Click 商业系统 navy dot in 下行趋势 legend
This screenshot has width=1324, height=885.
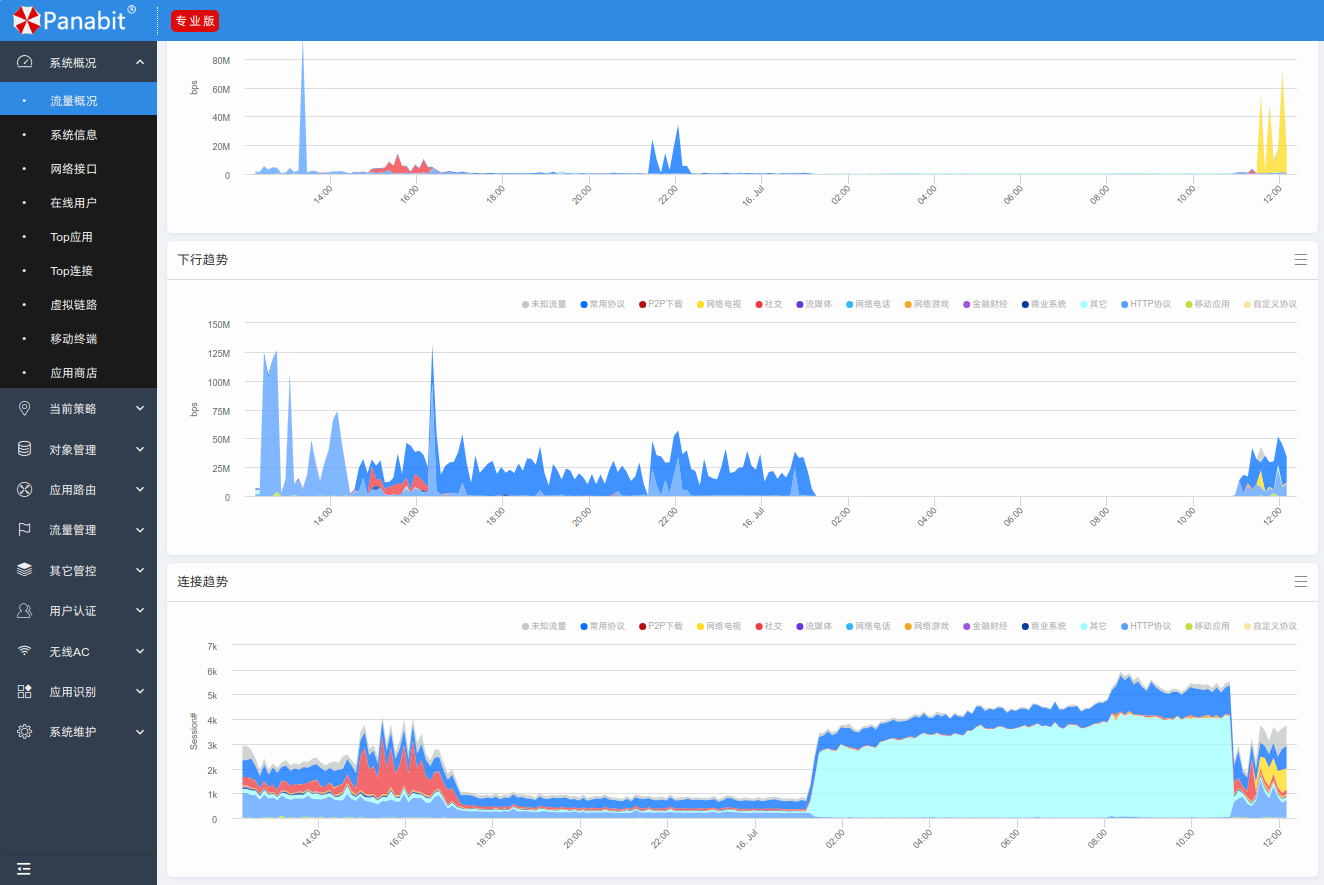[1025, 304]
